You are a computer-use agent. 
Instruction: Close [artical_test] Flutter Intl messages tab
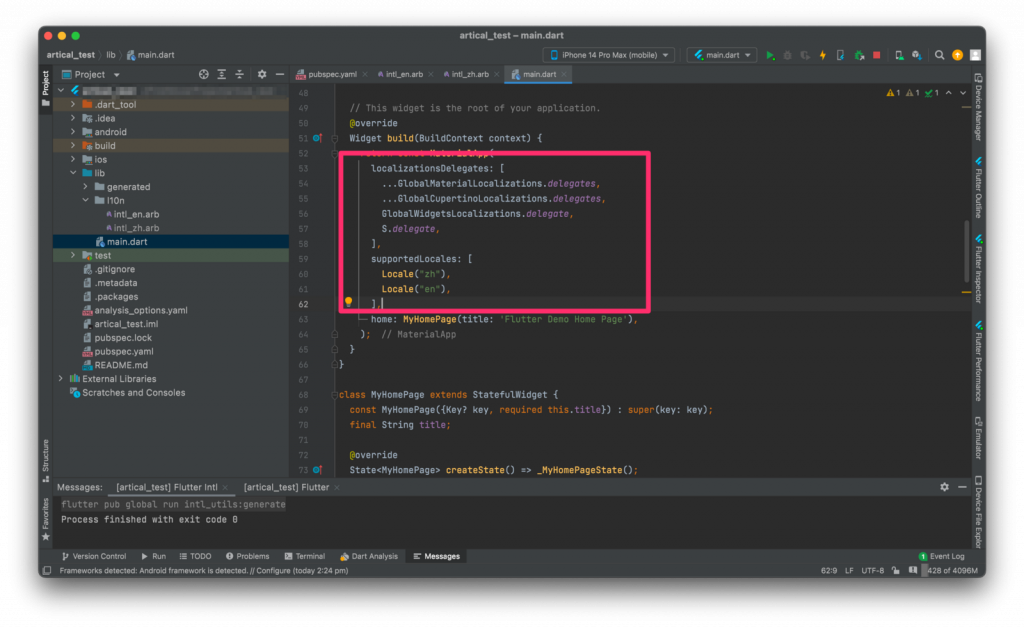(225, 488)
